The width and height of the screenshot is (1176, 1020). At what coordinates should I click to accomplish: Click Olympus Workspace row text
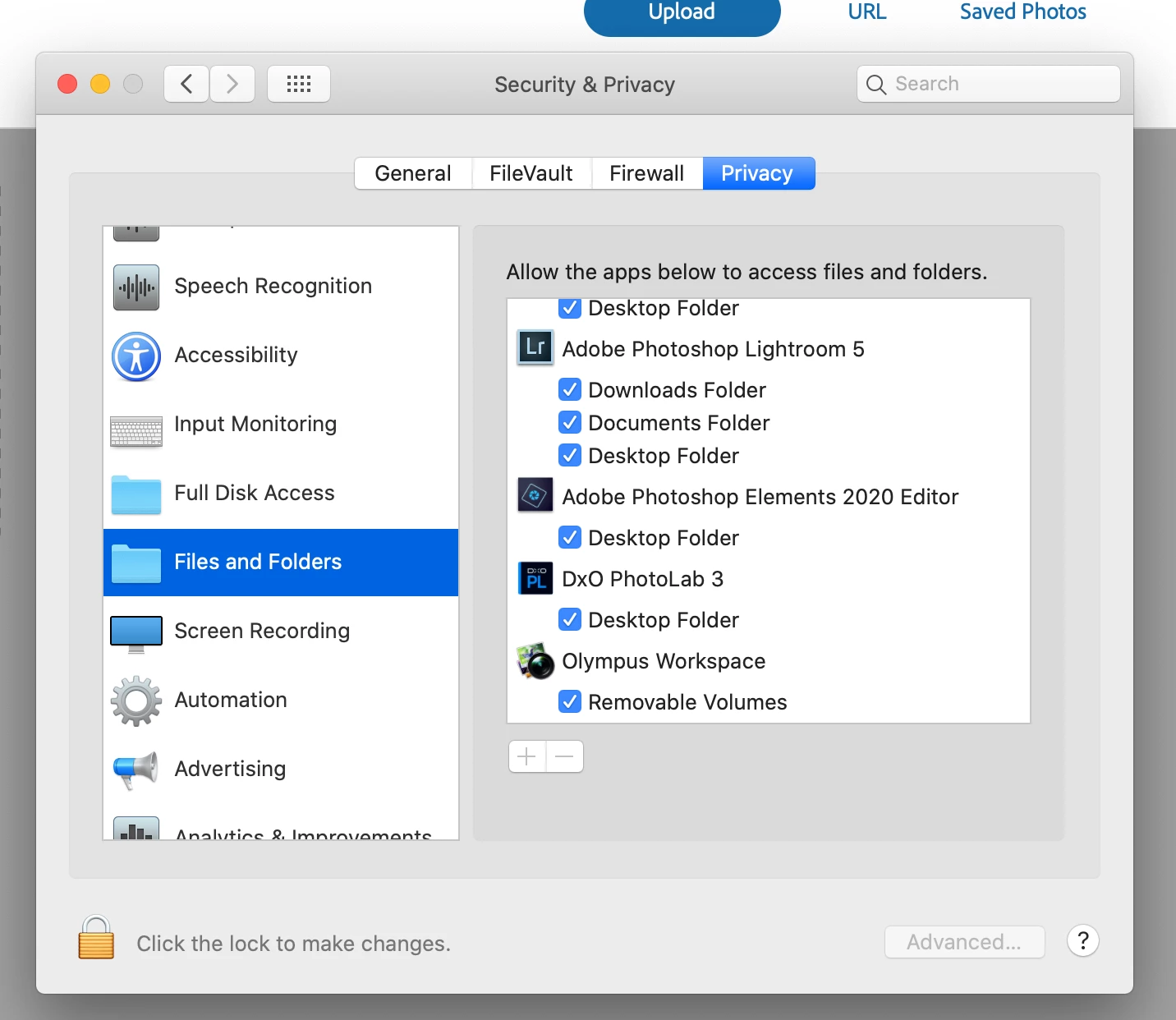pyautogui.click(x=664, y=661)
